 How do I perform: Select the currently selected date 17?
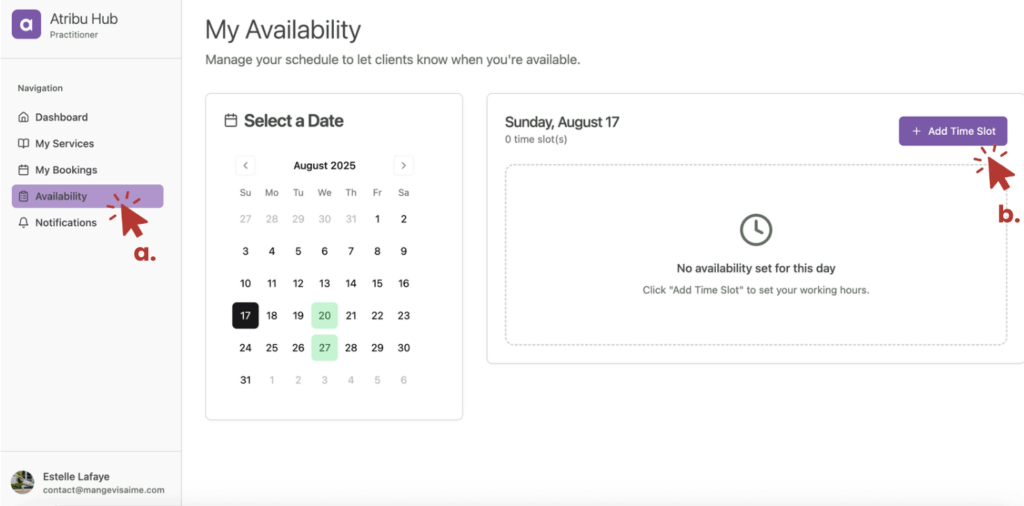(x=245, y=316)
